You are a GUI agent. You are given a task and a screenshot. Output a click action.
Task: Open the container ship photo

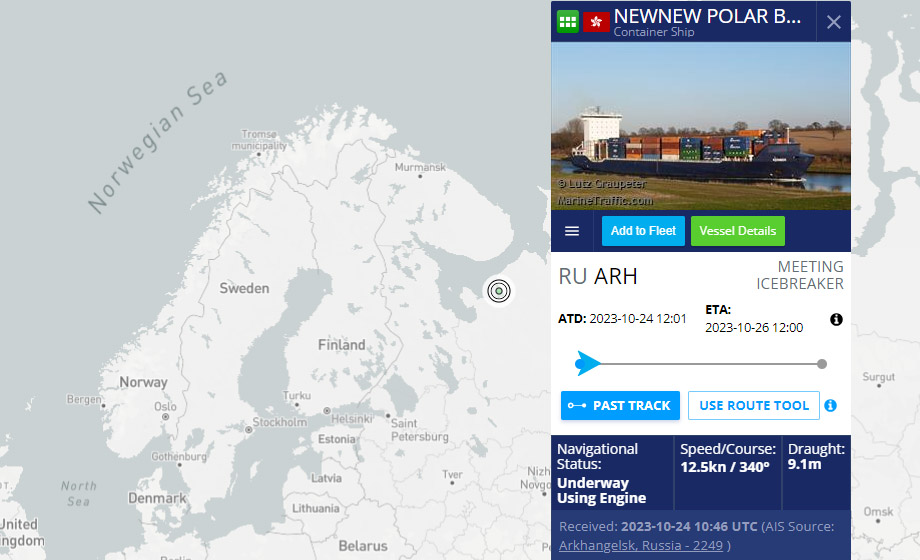click(700, 125)
